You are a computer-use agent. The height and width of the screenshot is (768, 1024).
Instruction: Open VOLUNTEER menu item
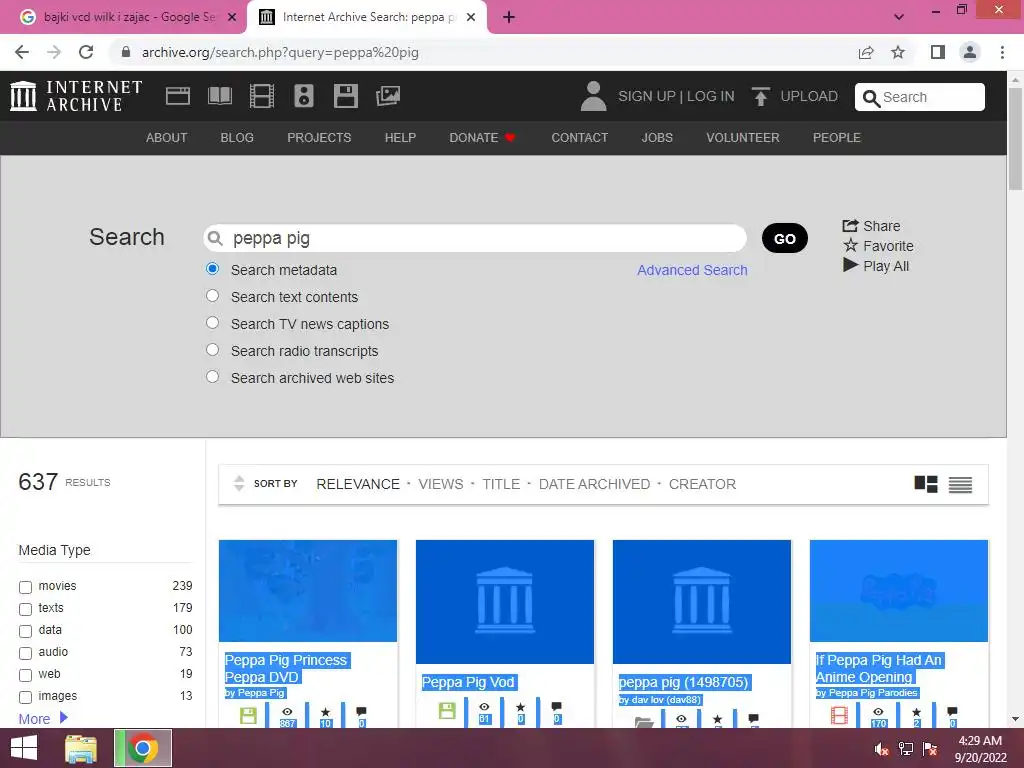(743, 138)
